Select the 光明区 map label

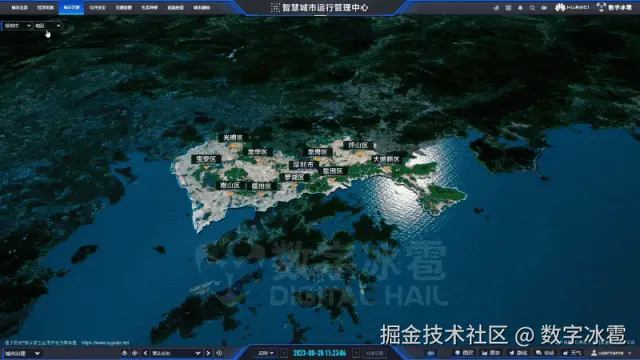[233, 138]
